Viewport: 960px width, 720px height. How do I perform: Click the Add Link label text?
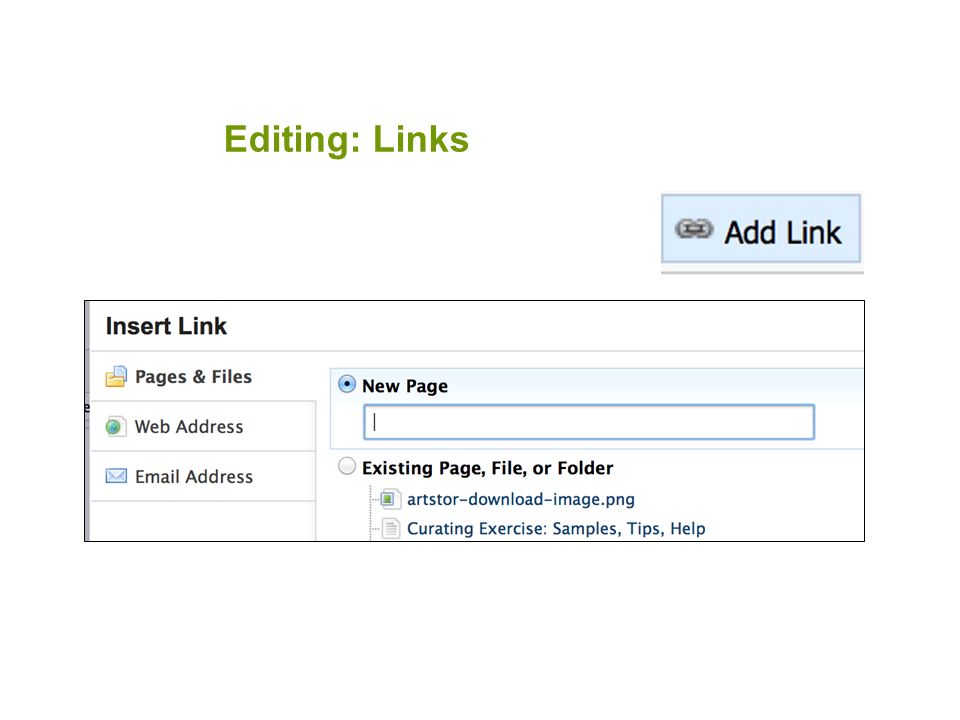pyautogui.click(x=783, y=233)
